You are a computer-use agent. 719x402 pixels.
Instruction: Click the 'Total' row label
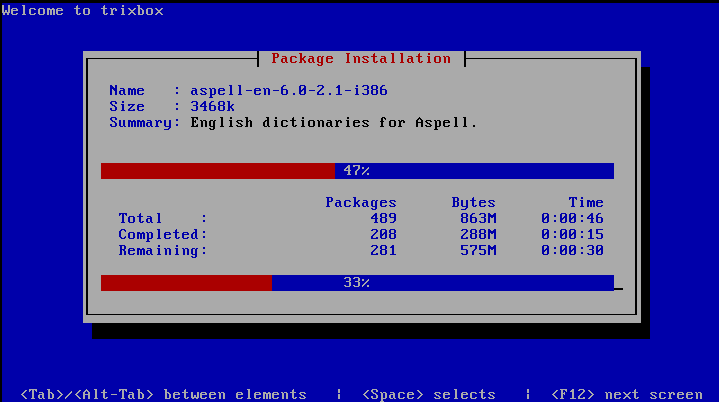point(140,218)
